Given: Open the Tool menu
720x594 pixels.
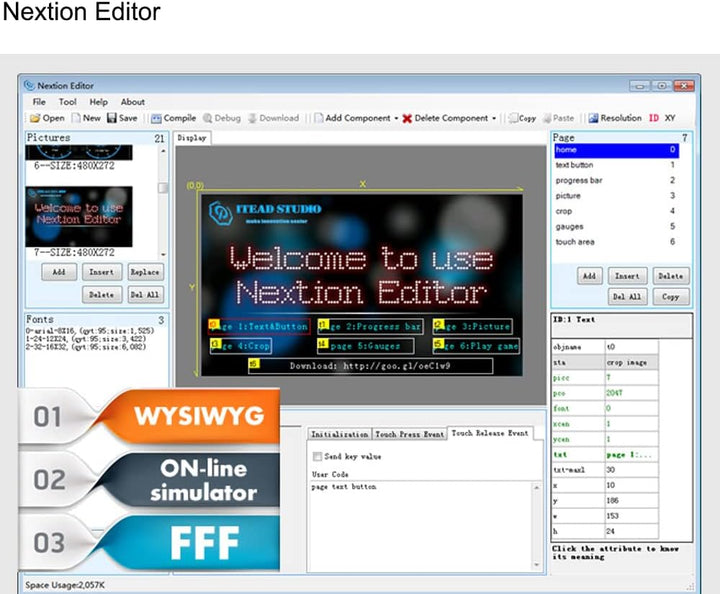Looking at the screenshot, I should 68,102.
